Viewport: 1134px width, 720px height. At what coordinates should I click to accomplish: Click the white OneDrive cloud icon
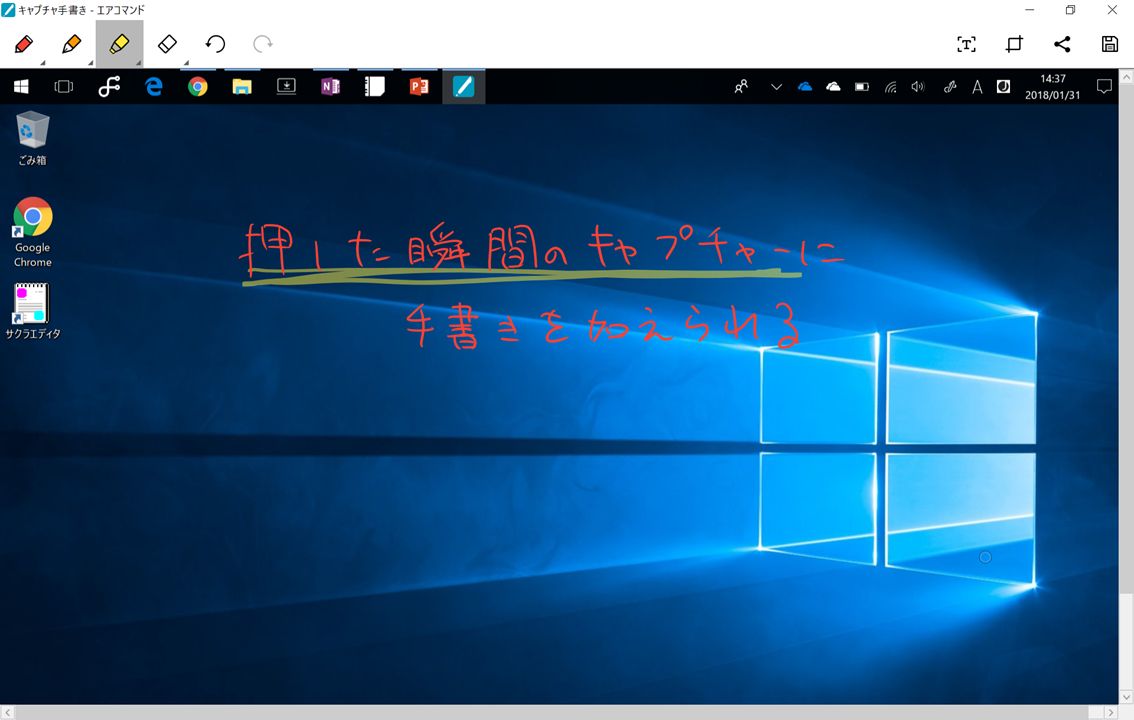[833, 87]
